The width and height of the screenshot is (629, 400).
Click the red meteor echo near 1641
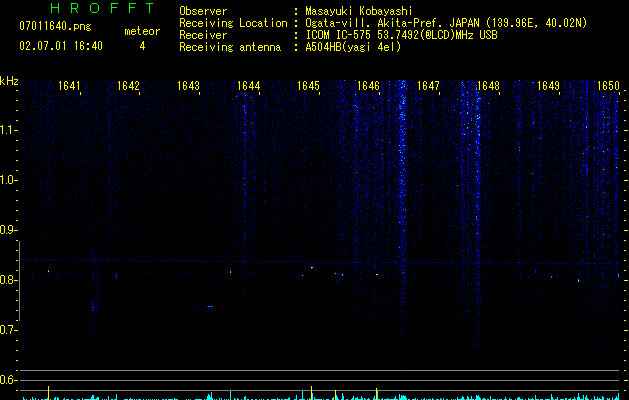[x=48, y=271]
